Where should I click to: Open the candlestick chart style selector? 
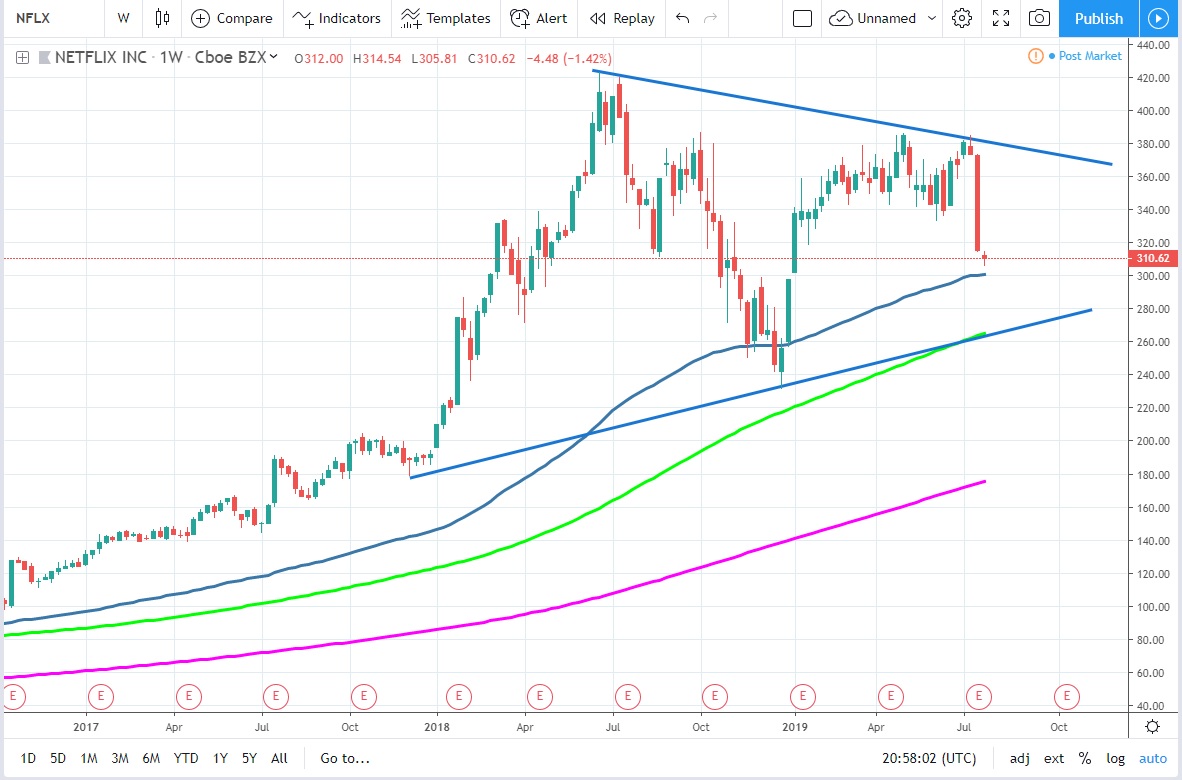(162, 18)
